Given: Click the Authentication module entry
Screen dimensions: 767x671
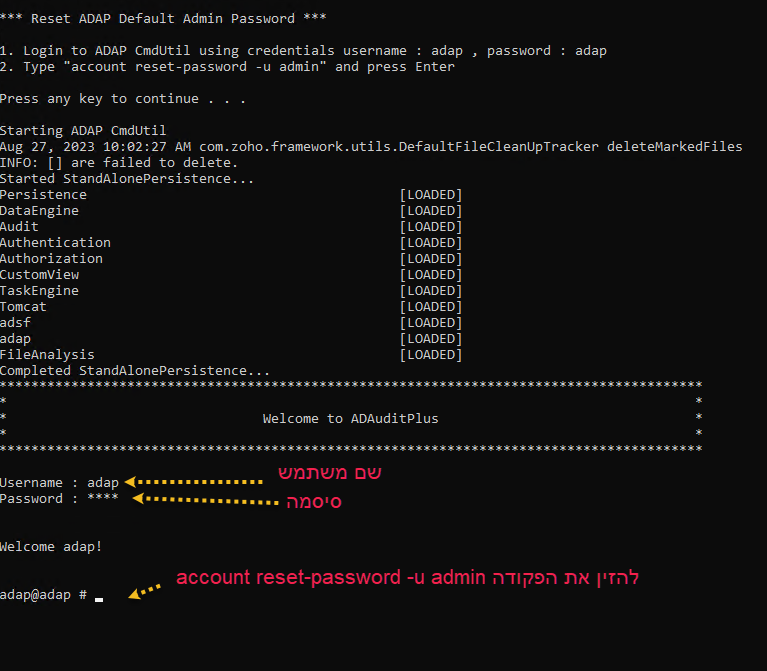Looking at the screenshot, I should coord(55,243).
